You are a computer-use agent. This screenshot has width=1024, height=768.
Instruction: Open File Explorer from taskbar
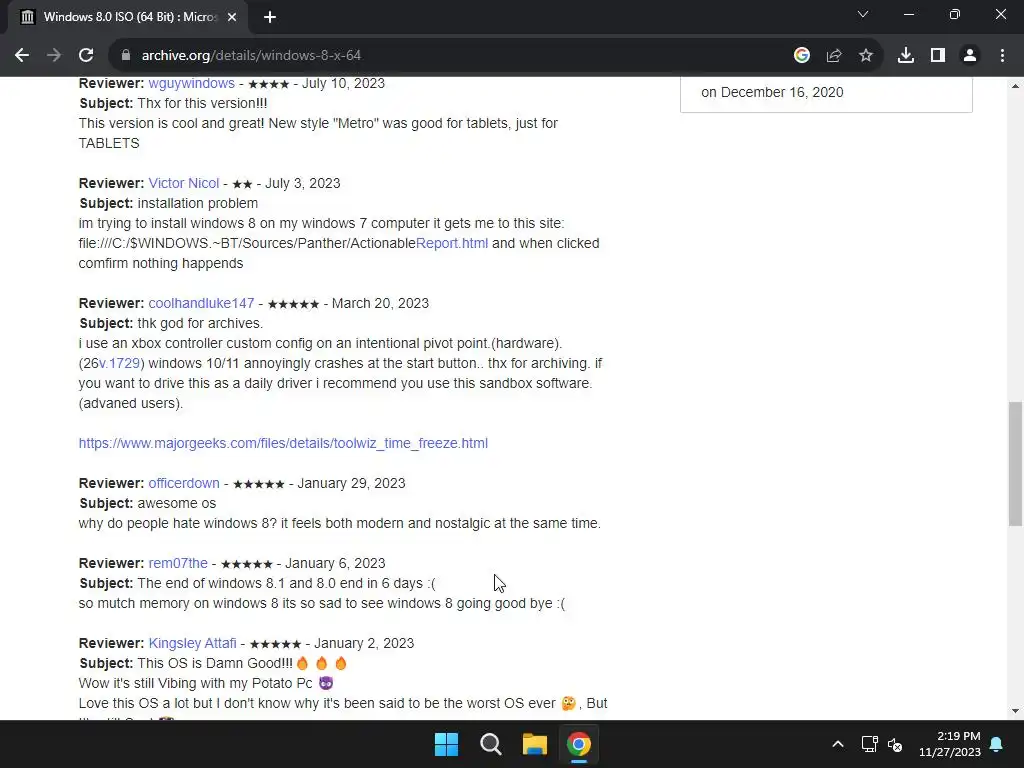click(535, 744)
